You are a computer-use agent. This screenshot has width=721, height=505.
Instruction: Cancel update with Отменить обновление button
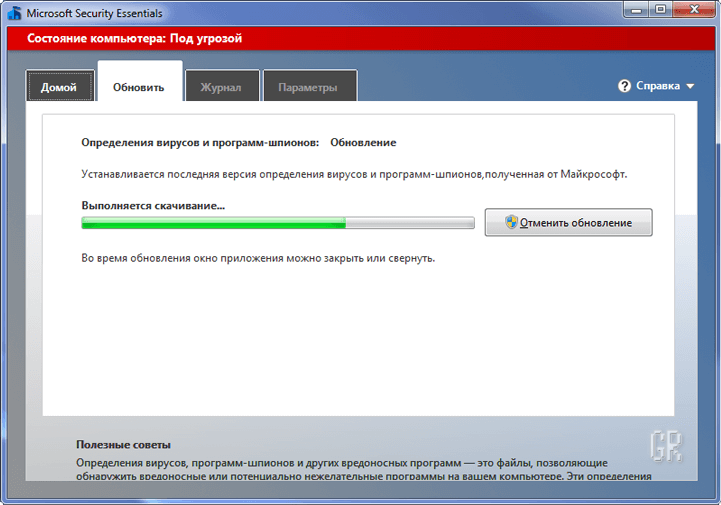click(568, 223)
